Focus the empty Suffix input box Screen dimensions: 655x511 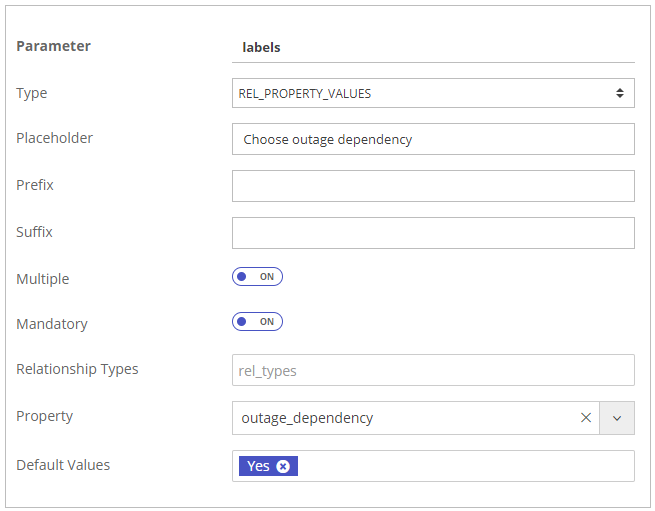pyautogui.click(x=433, y=233)
